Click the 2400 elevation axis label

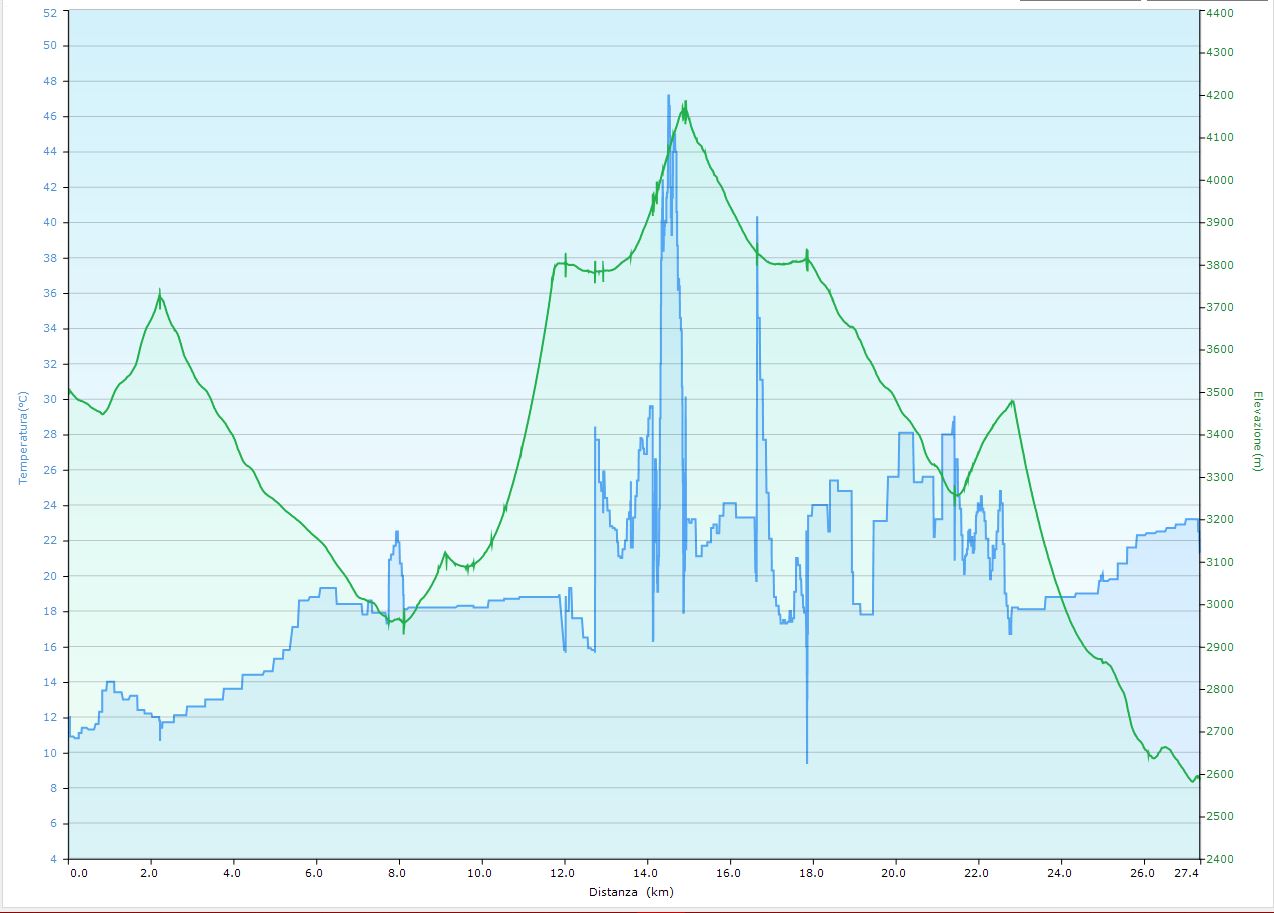pyautogui.click(x=1219, y=859)
